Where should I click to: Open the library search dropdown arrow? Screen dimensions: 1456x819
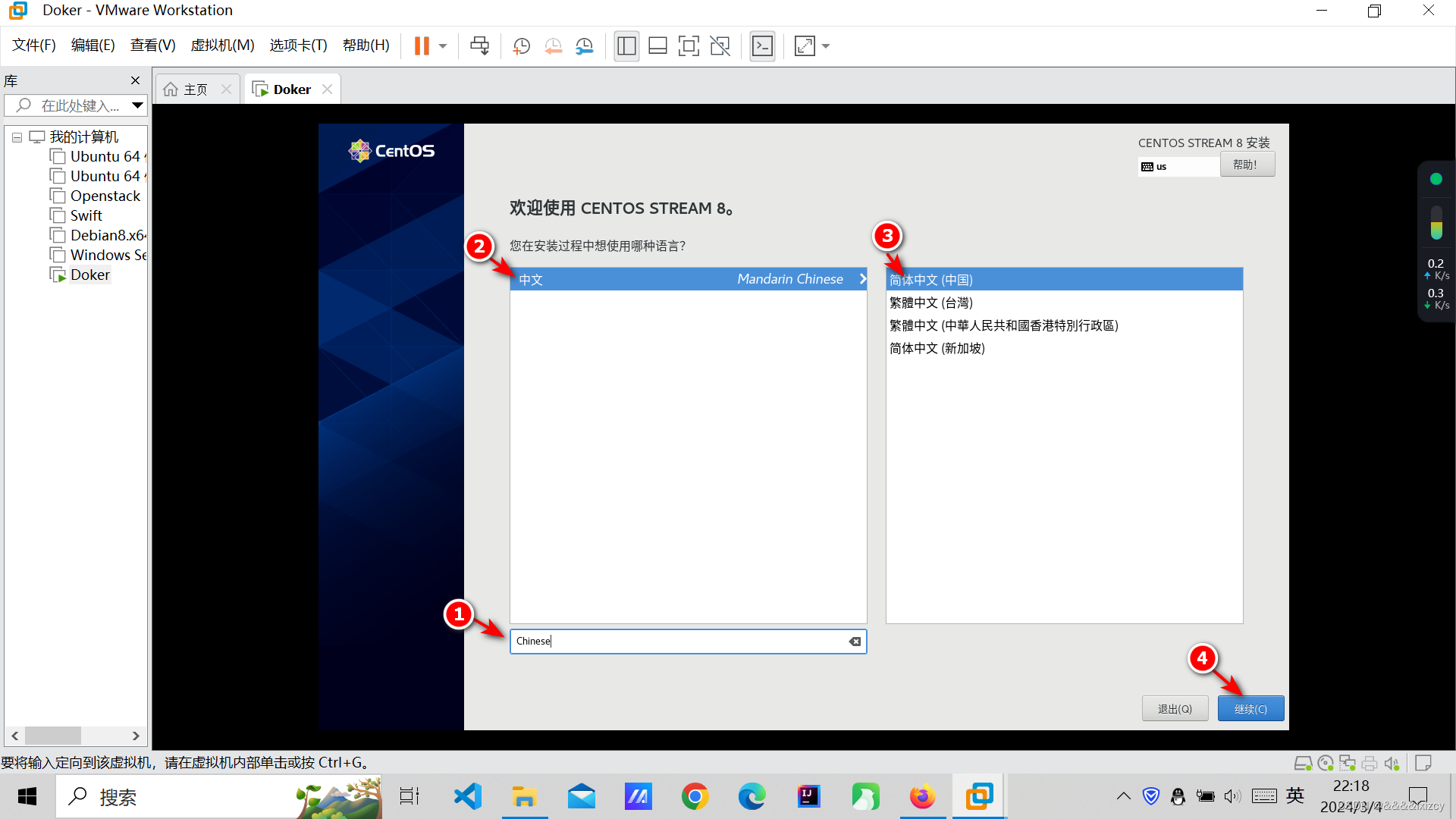pos(137,105)
